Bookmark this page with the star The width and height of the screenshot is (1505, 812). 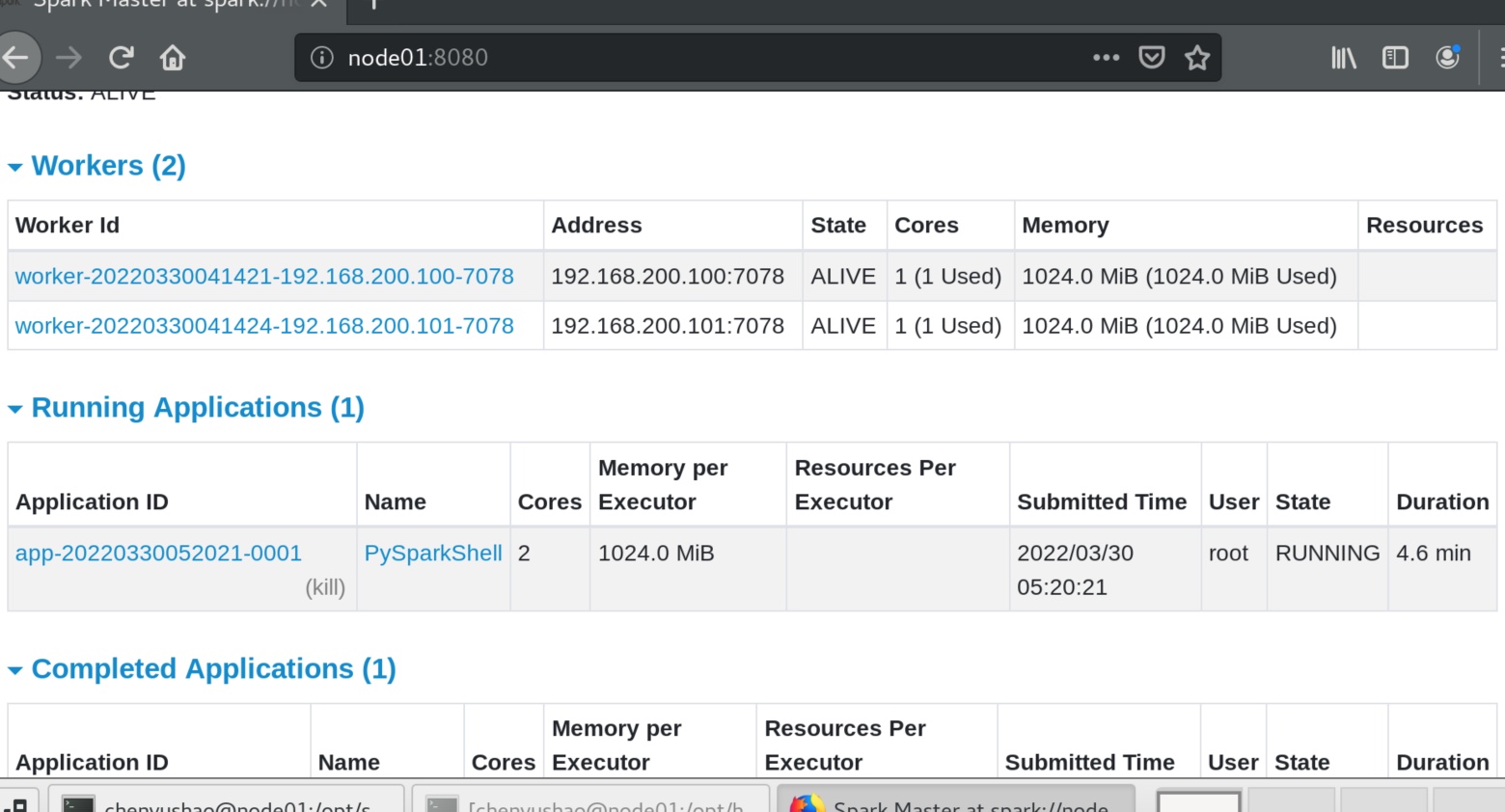click(x=1197, y=58)
